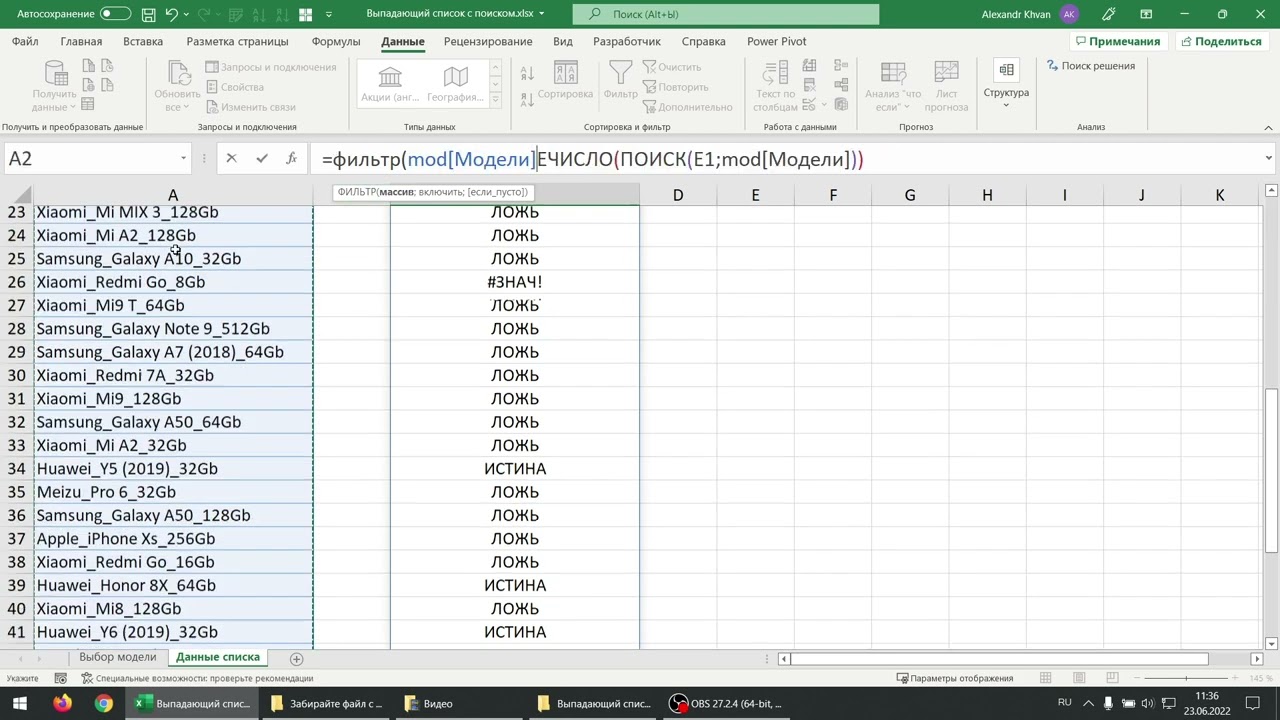
Task: Open the Alexandr Khvan account avatar
Action: click(x=1070, y=14)
